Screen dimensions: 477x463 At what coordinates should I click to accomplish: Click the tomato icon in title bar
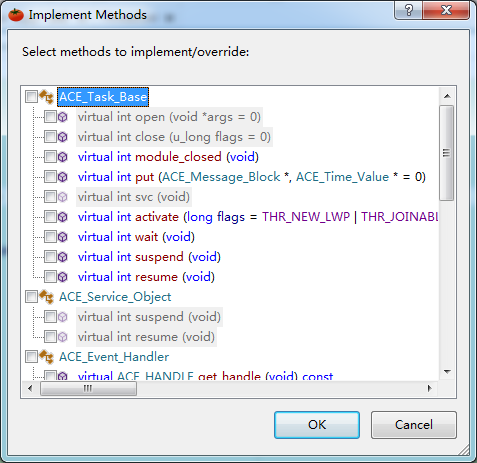coord(16,15)
